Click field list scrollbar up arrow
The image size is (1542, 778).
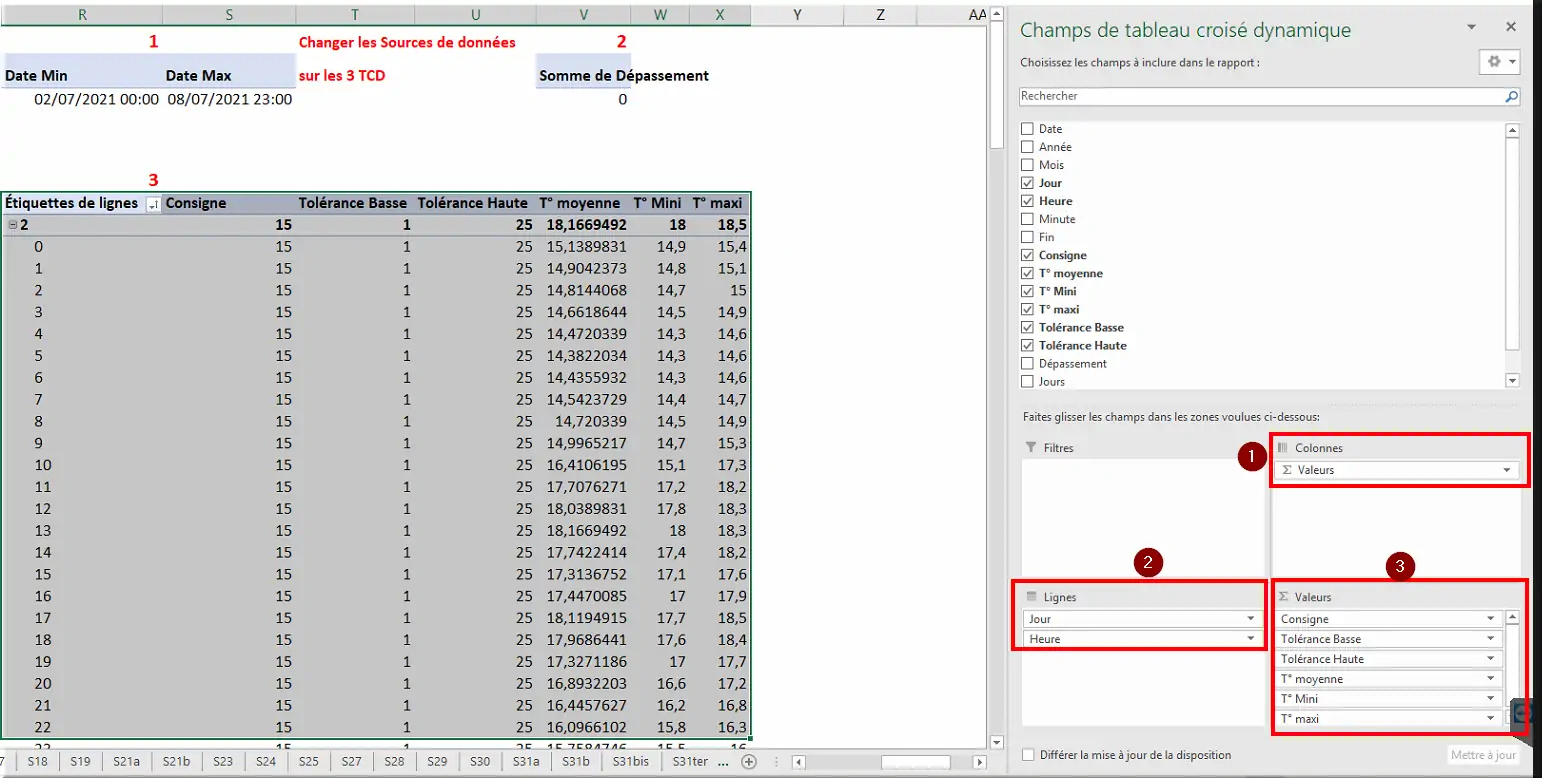(x=1512, y=130)
